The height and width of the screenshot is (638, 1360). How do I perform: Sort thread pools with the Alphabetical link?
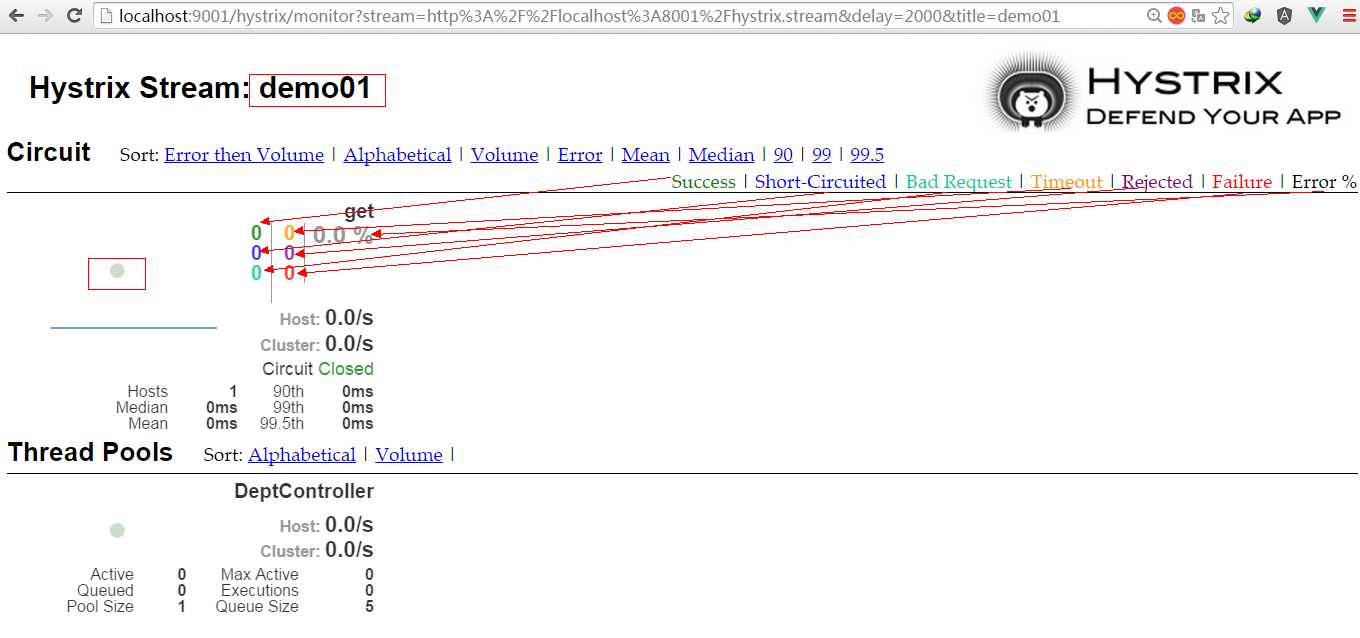point(302,455)
